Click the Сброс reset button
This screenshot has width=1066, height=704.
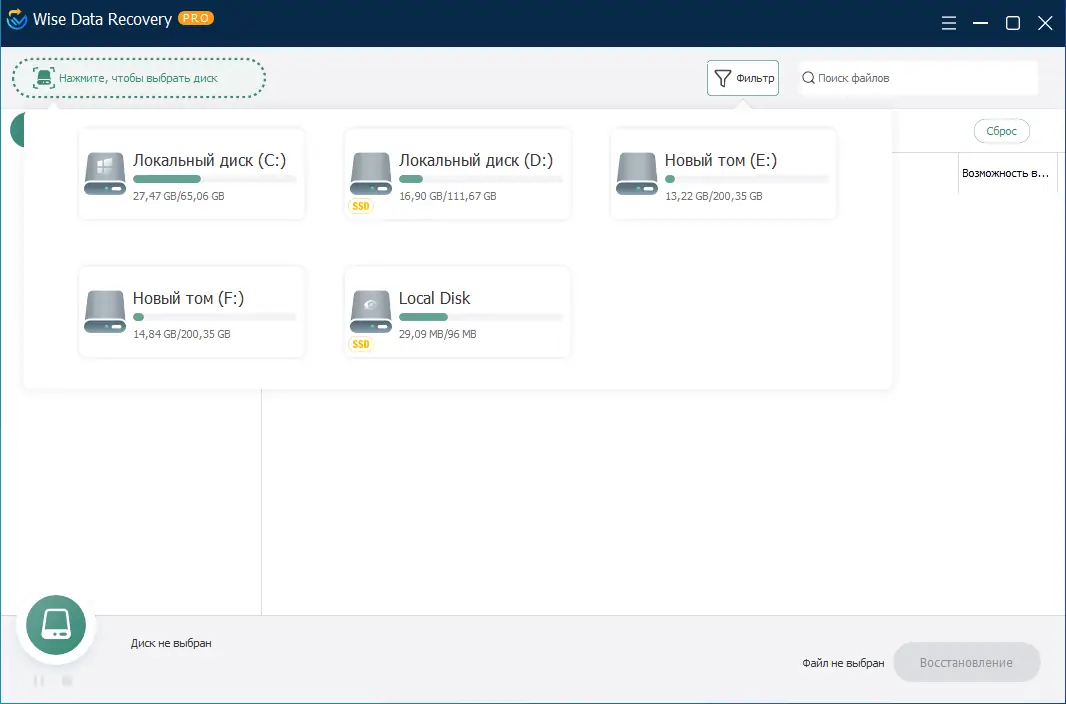pyautogui.click(x=1001, y=131)
